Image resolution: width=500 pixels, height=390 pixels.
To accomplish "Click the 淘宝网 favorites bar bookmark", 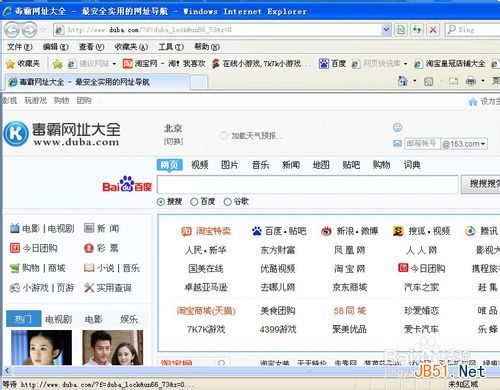I will [x=164, y=64].
